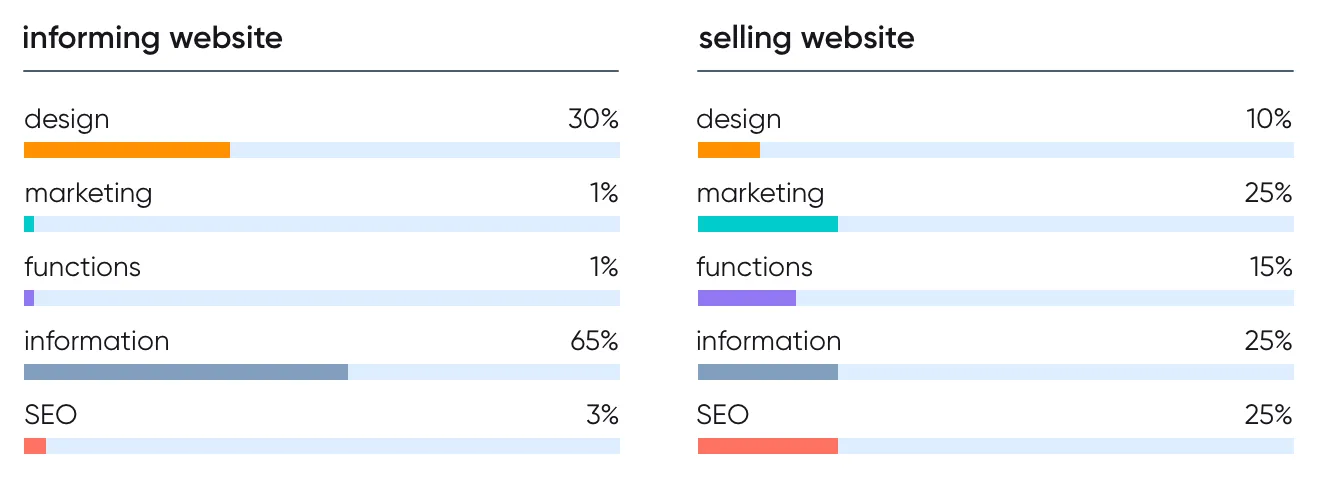
Task: Click the gray-blue information bar under selling website
Action: tap(768, 372)
